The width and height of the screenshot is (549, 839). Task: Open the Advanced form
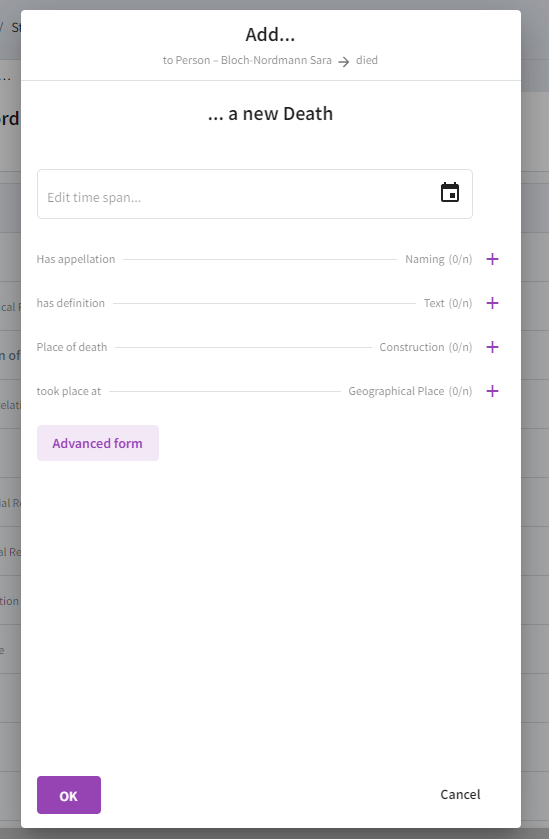point(98,443)
